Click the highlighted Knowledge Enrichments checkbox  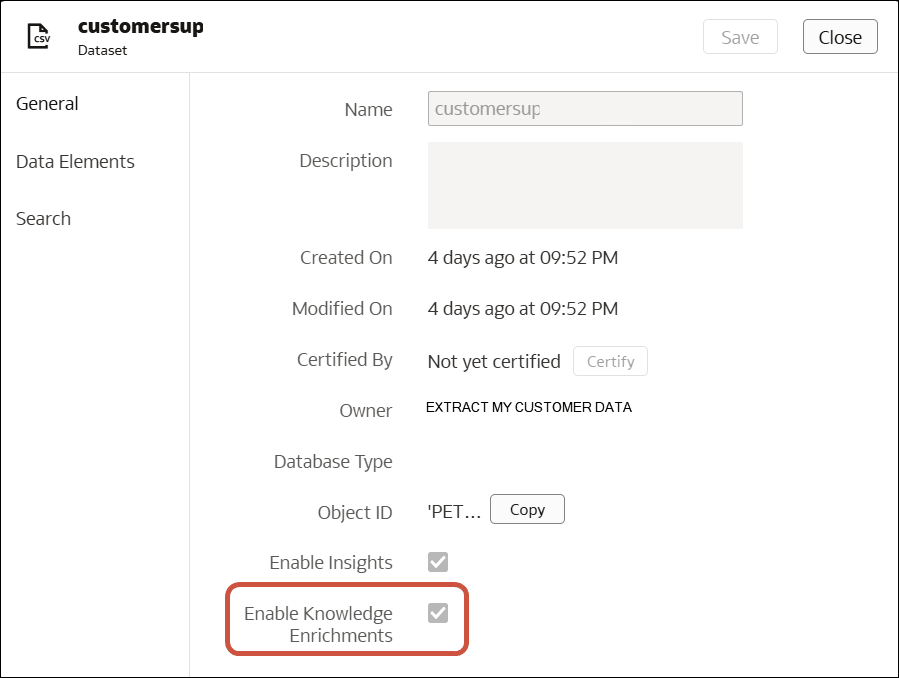point(436,614)
